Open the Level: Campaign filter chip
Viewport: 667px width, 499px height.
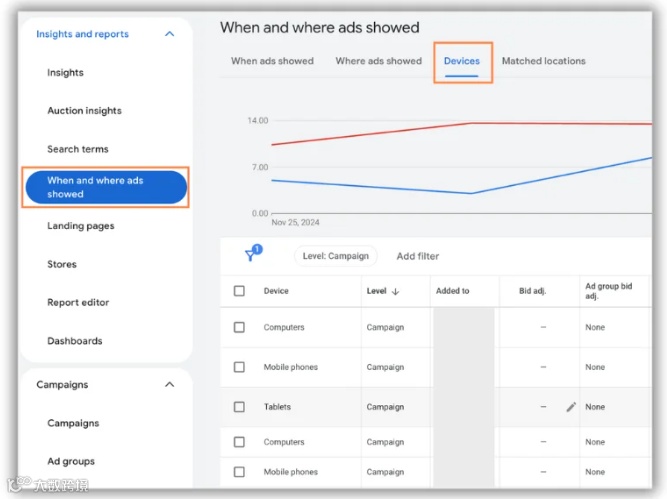coord(335,256)
